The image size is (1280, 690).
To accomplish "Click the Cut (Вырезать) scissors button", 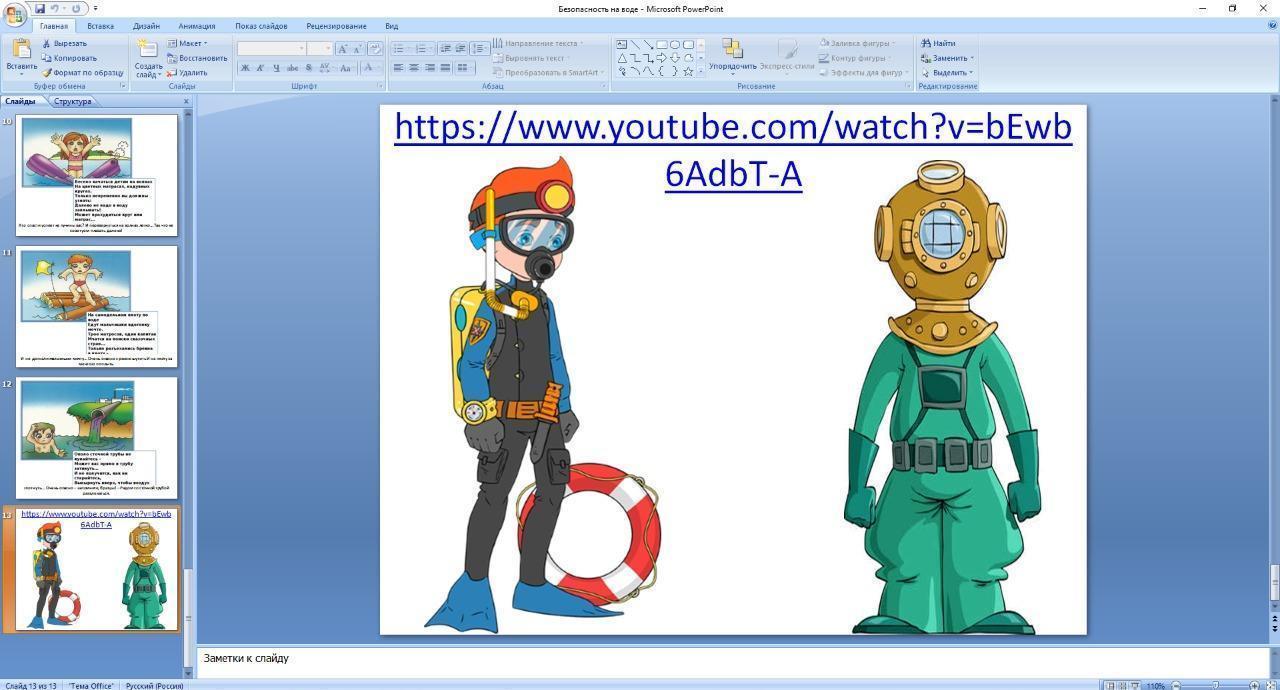I will [x=63, y=43].
